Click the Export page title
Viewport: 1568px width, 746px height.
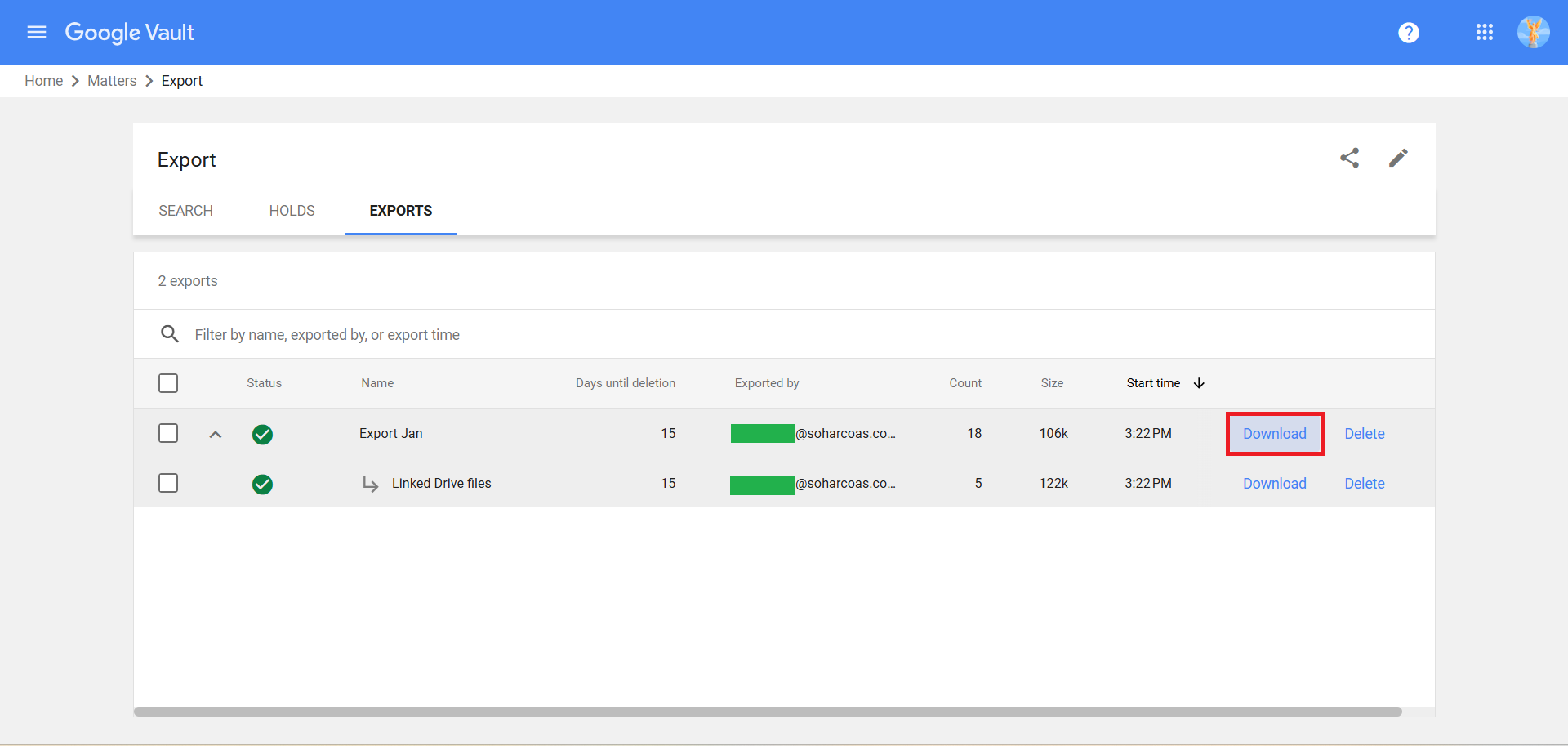pos(186,160)
